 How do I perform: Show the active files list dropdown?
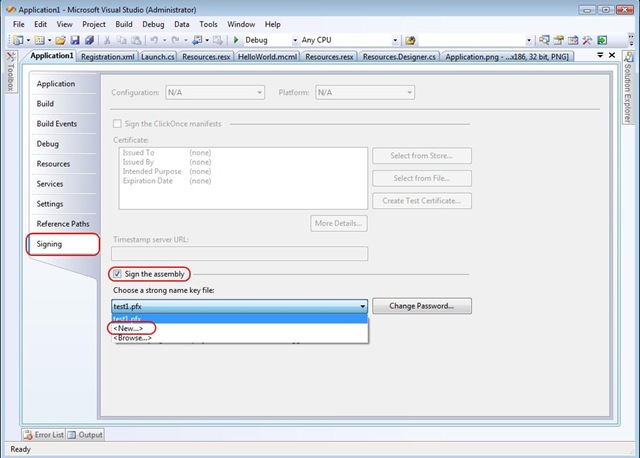coord(600,55)
